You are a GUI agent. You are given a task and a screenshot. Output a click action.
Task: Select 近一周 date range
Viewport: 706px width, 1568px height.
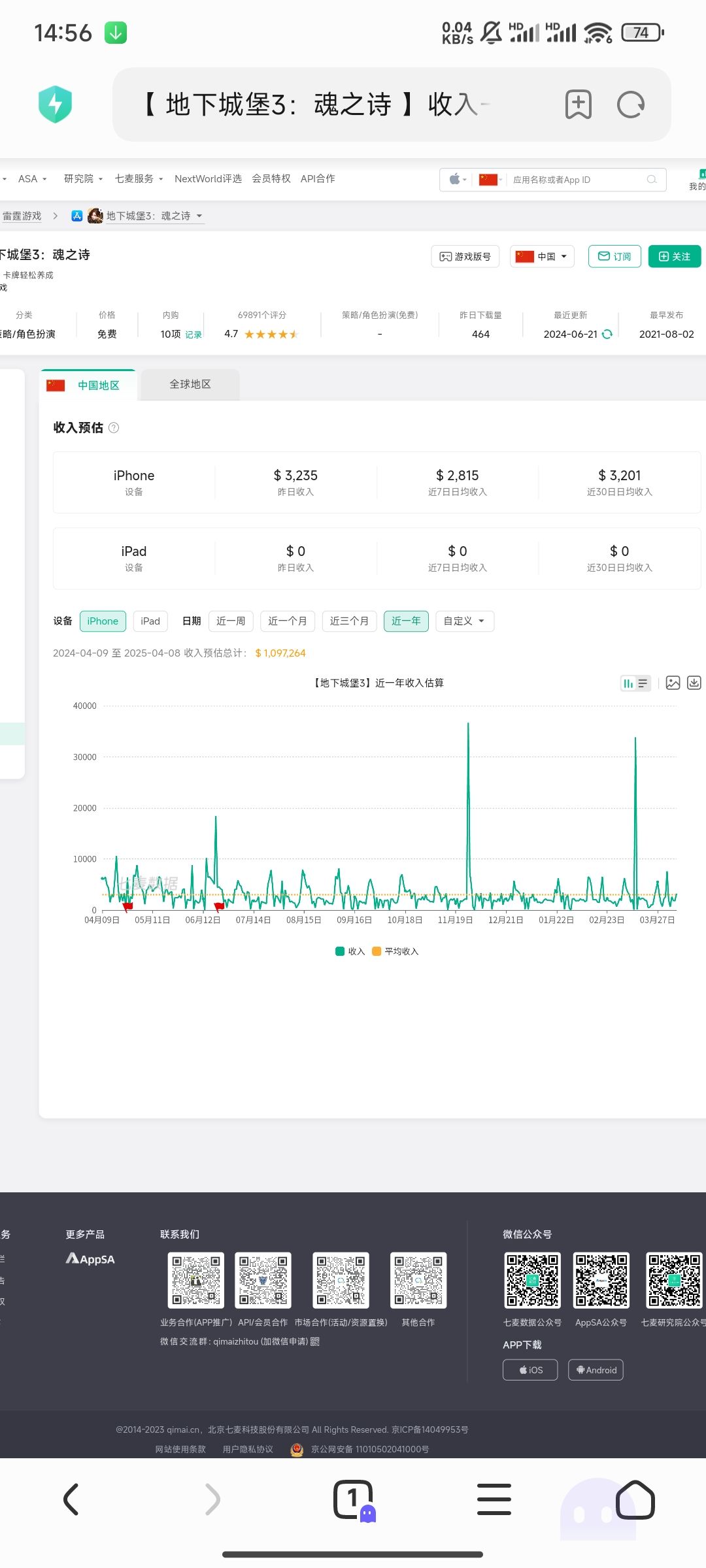(231, 621)
